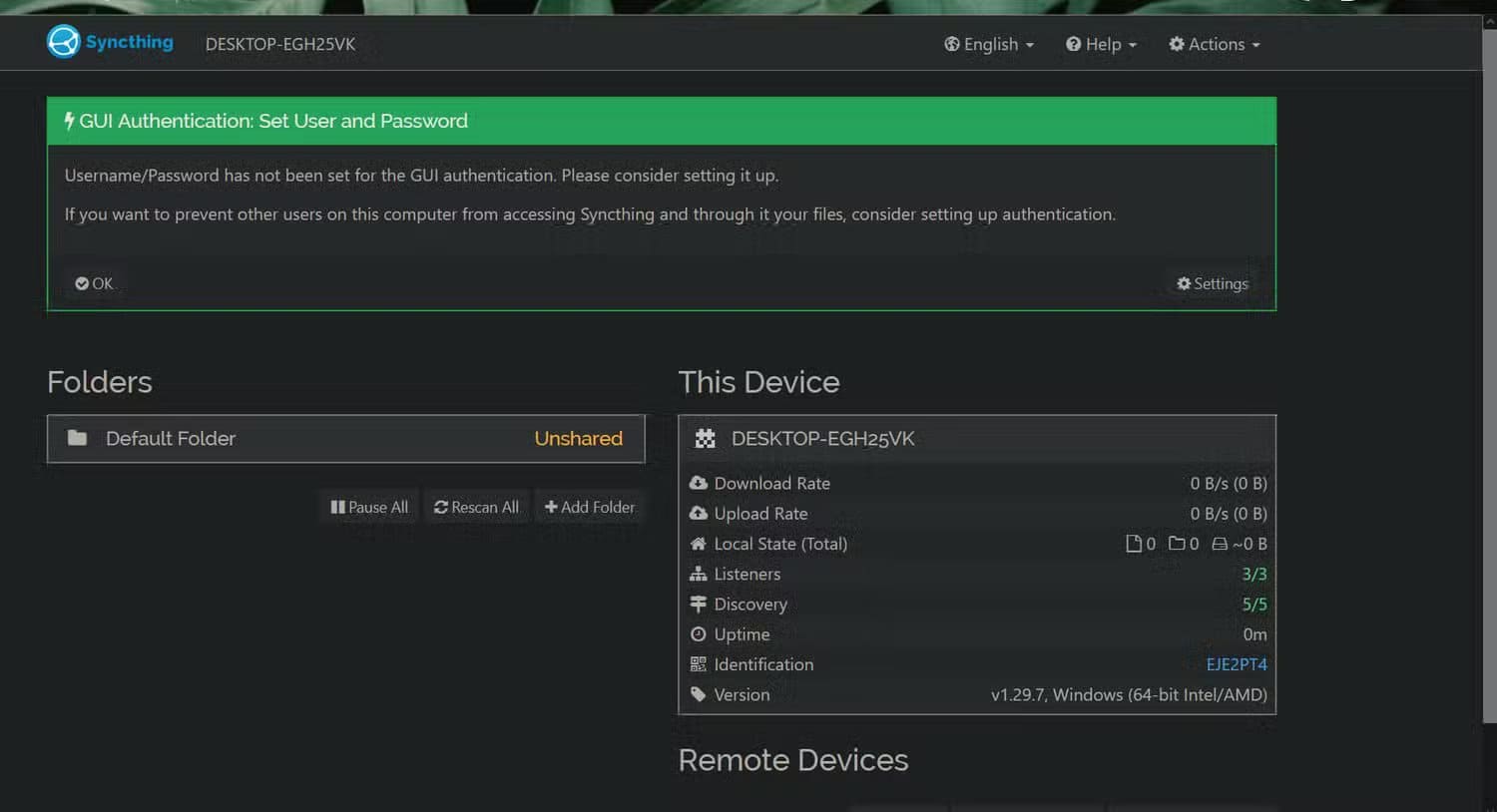This screenshot has width=1497, height=812.
Task: Click the Version tag icon
Action: tap(699, 694)
